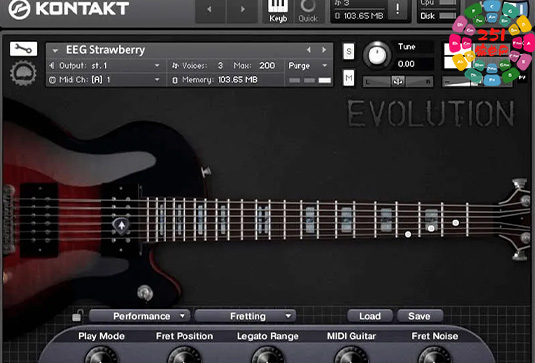Open the Performance page dropdown
535x363 pixels.
tap(140, 316)
